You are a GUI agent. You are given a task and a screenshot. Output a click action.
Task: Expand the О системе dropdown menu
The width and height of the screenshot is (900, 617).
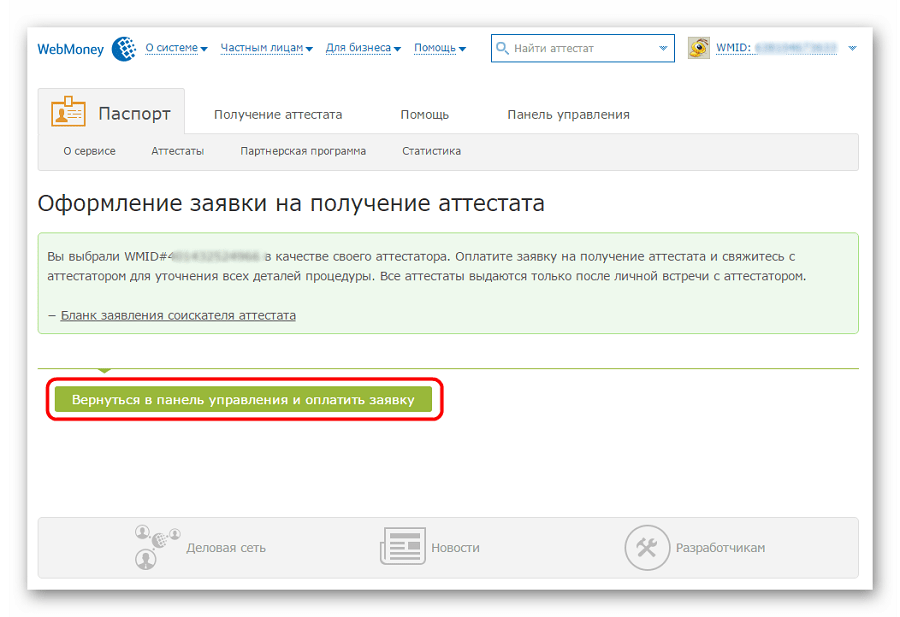176,48
